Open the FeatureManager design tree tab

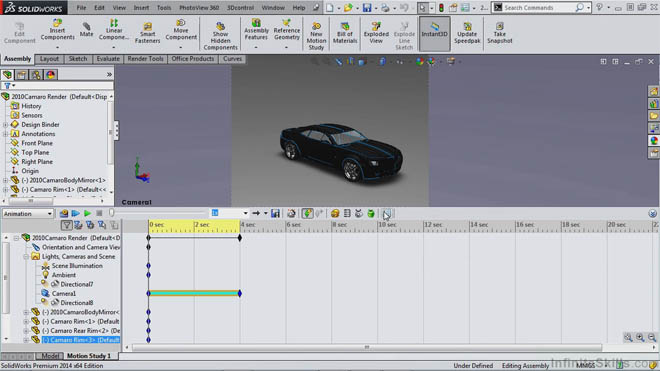tap(7, 75)
